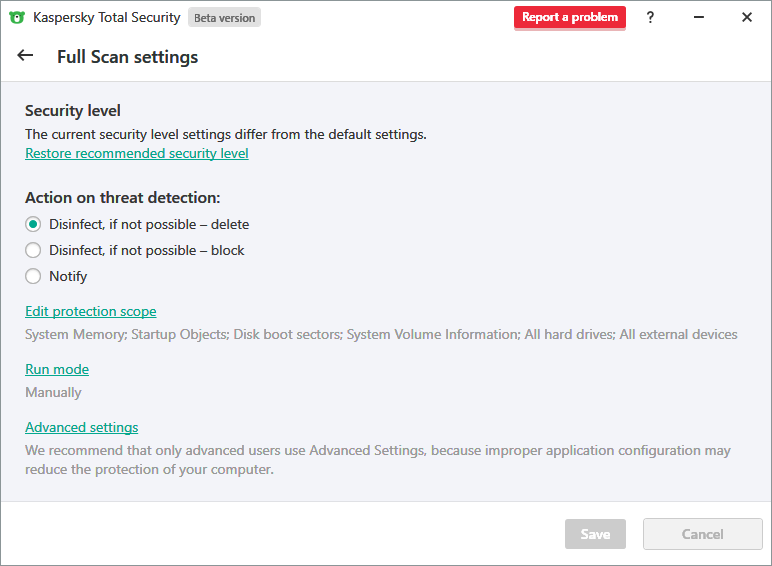This screenshot has width=772, height=566.
Task: Close the Kaspersky Total Security window
Action: pos(746,17)
